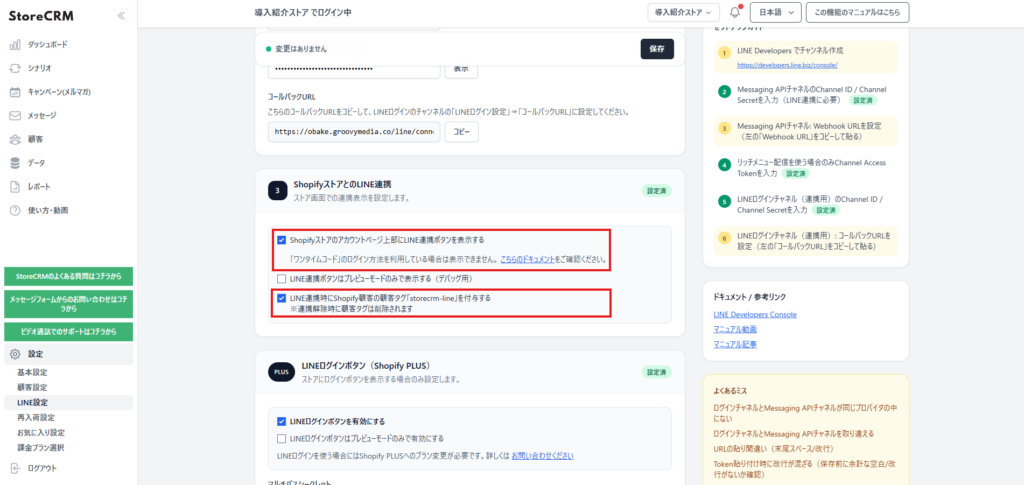Click the コールバックURL input field
Screen dimensions: 1024x485
click(x=354, y=132)
